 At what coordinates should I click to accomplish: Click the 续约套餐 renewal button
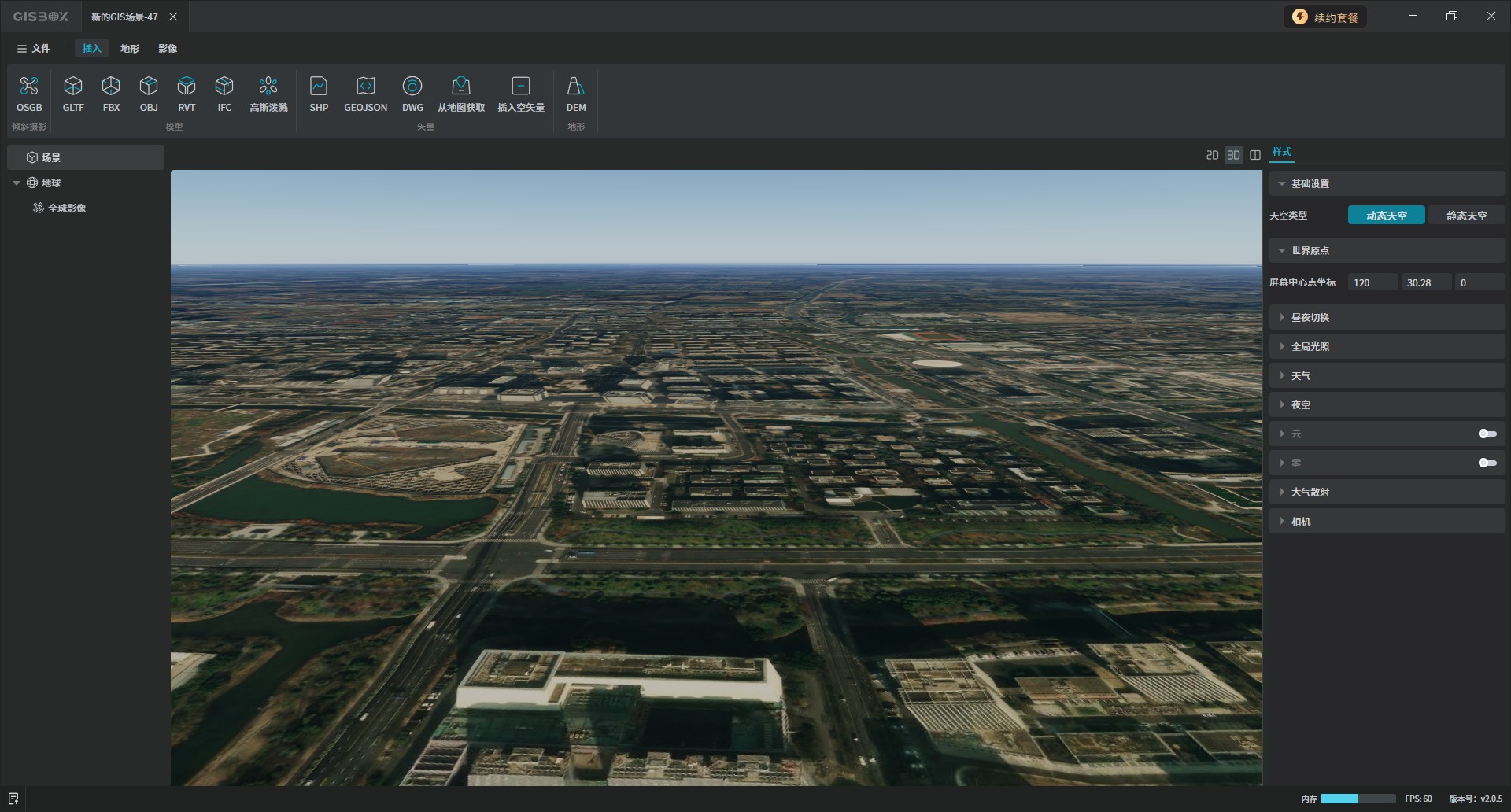coord(1326,17)
